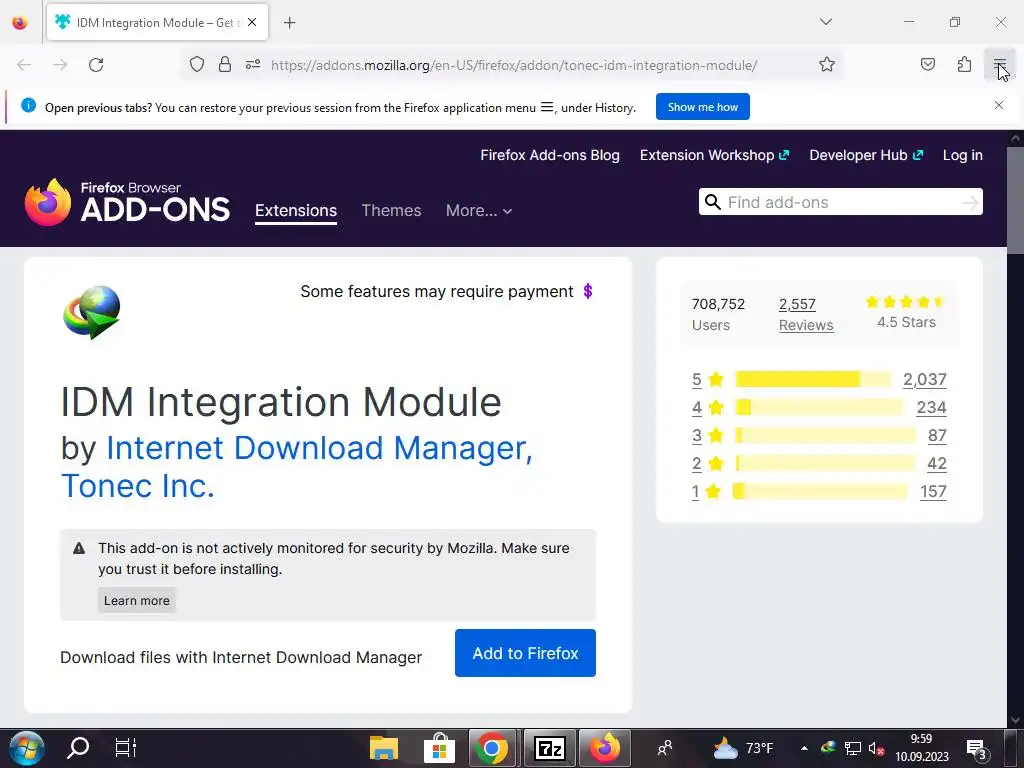The height and width of the screenshot is (768, 1024).
Task: Open the tracking protection shield icon
Action: 197,65
